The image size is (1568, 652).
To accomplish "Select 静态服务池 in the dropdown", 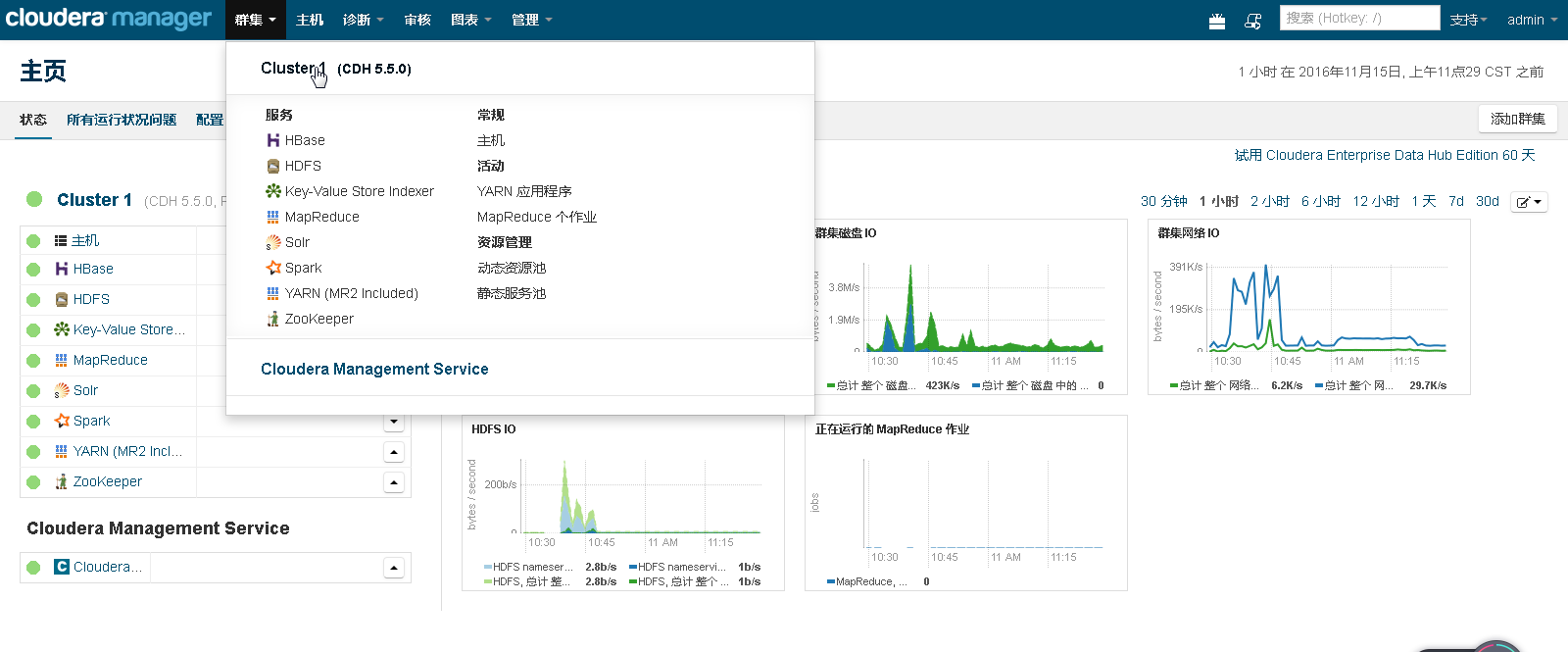I will click(x=512, y=293).
